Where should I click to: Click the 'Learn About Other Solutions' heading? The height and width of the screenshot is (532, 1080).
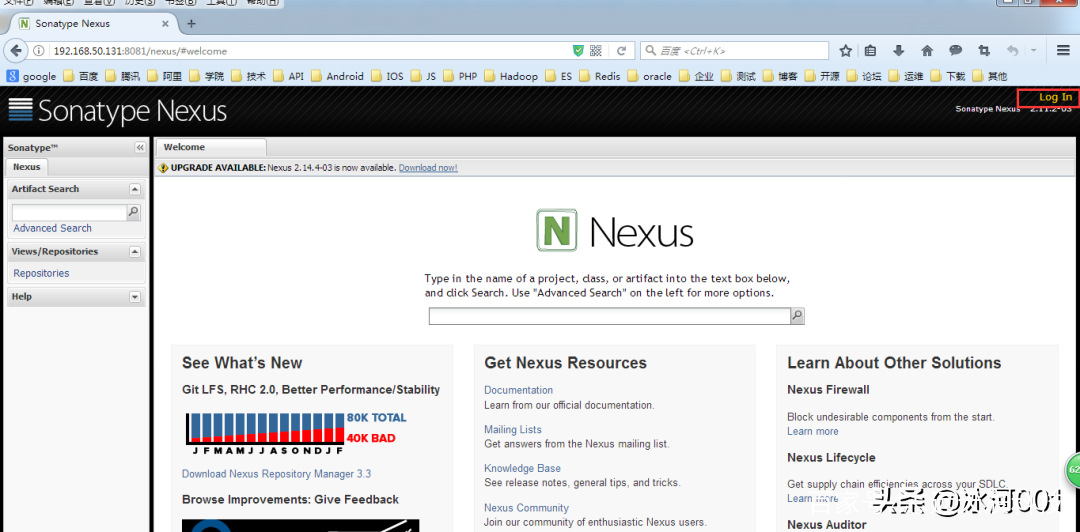pyautogui.click(x=894, y=362)
